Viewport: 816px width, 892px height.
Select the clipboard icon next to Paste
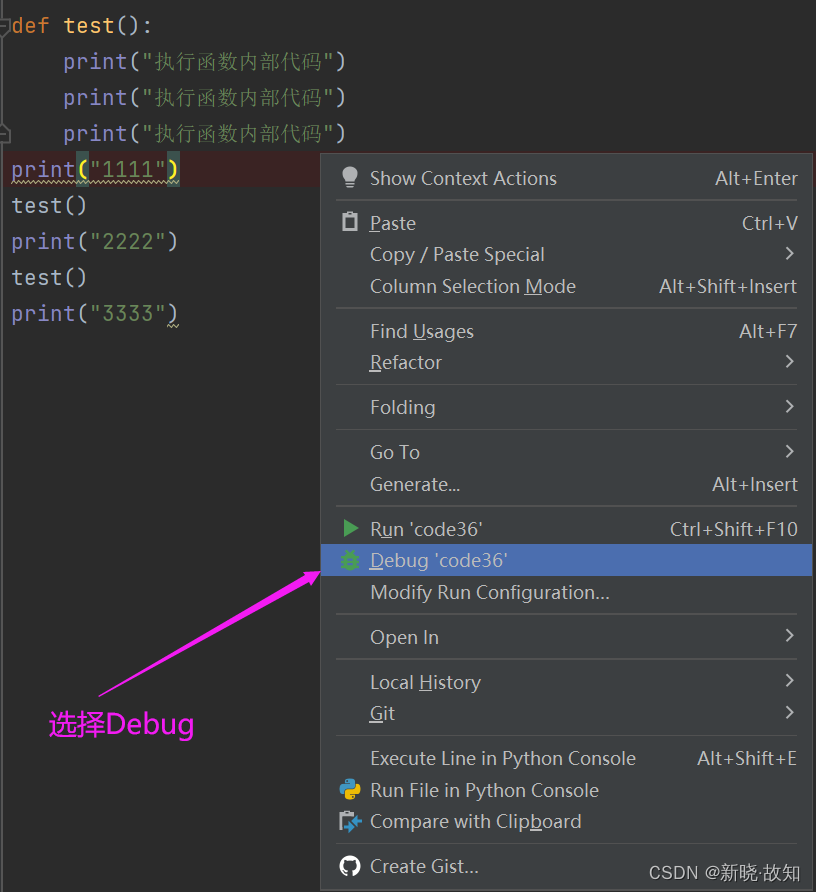click(349, 221)
